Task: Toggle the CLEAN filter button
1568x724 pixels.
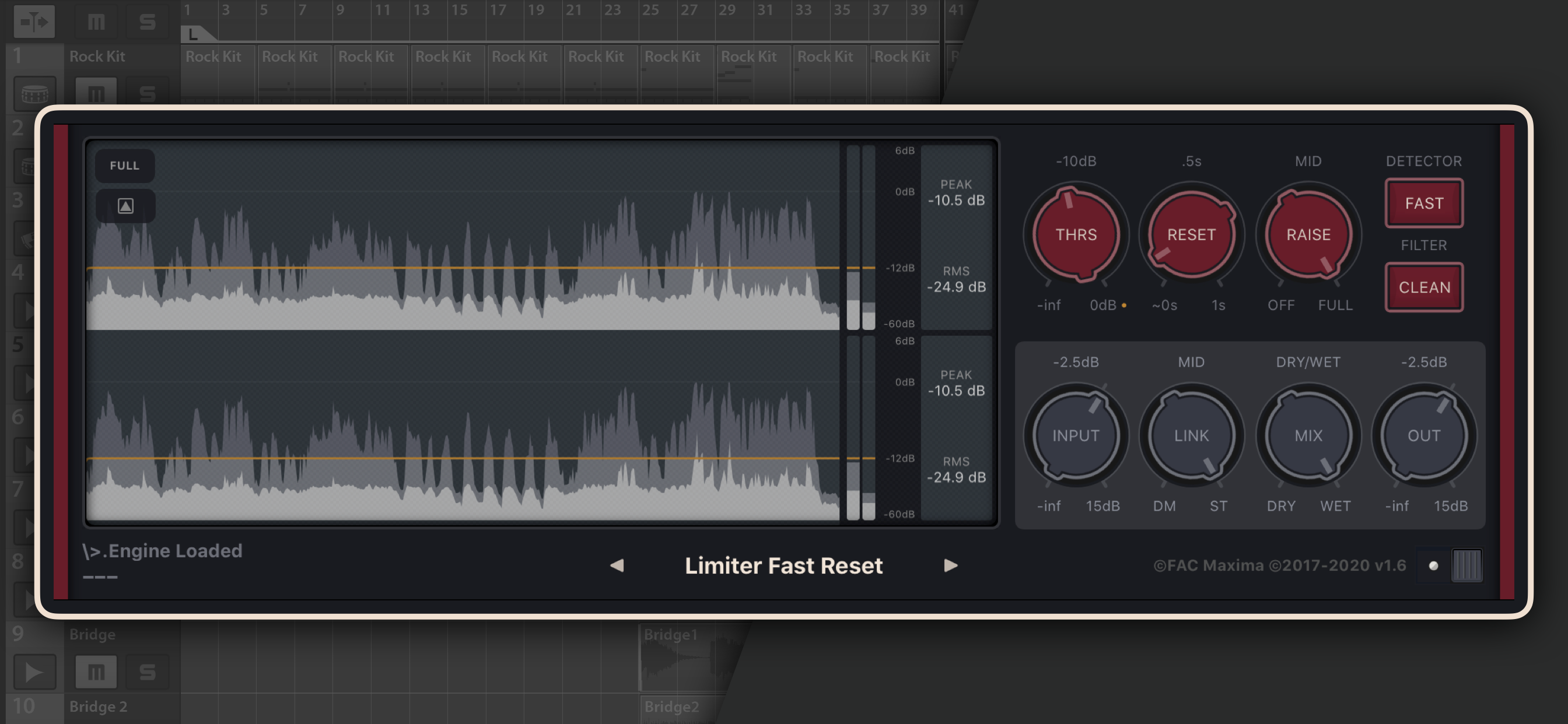Action: point(1423,287)
